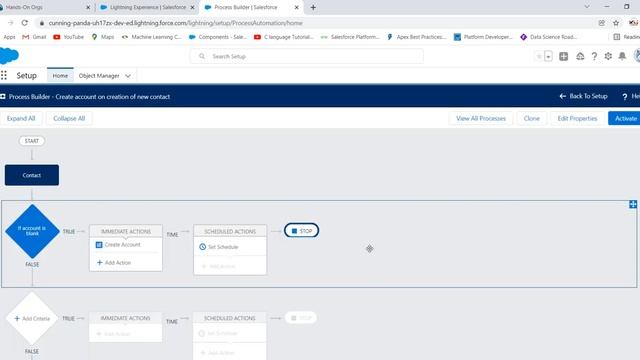Expand the Object Manager dropdown chevron
The image size is (640, 360).
pos(128,76)
